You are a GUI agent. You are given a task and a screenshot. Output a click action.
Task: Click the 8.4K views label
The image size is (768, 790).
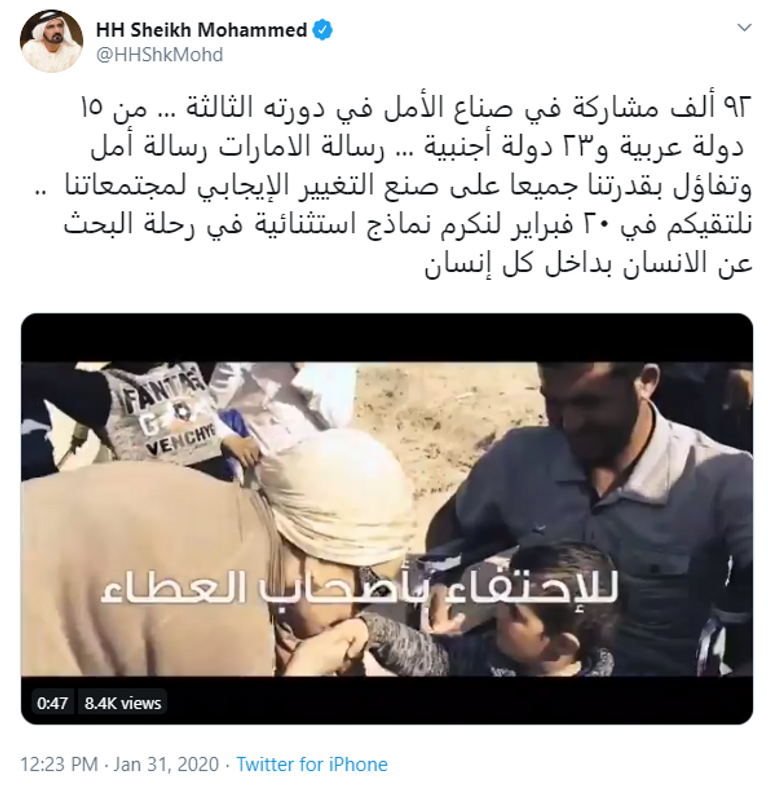122,703
